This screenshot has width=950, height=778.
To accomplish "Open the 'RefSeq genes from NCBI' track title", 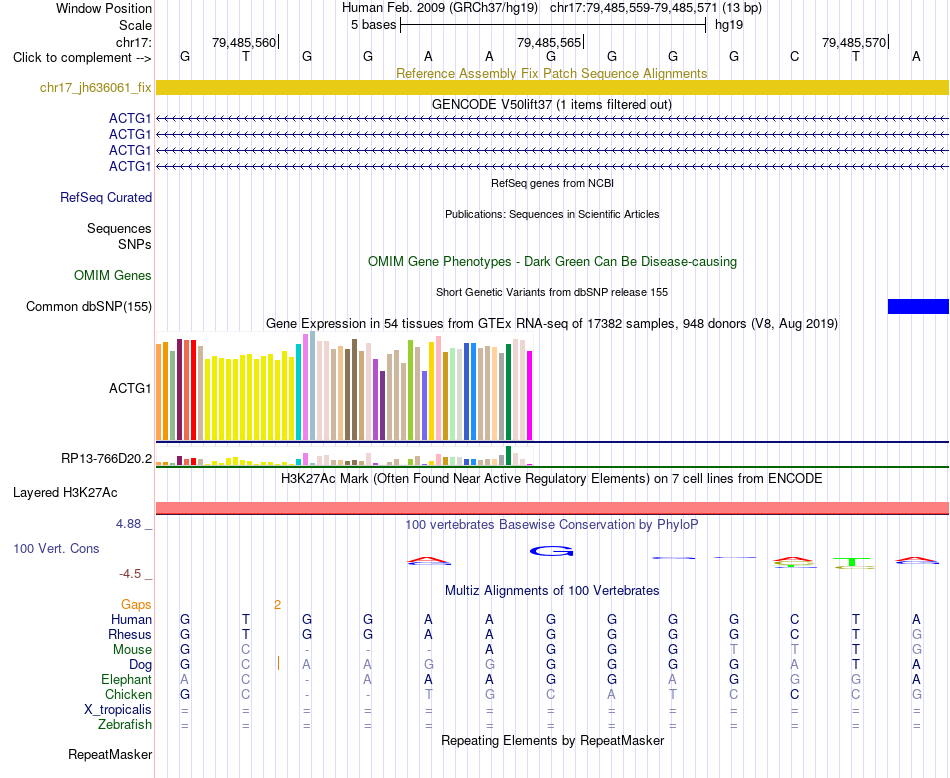I will (552, 183).
